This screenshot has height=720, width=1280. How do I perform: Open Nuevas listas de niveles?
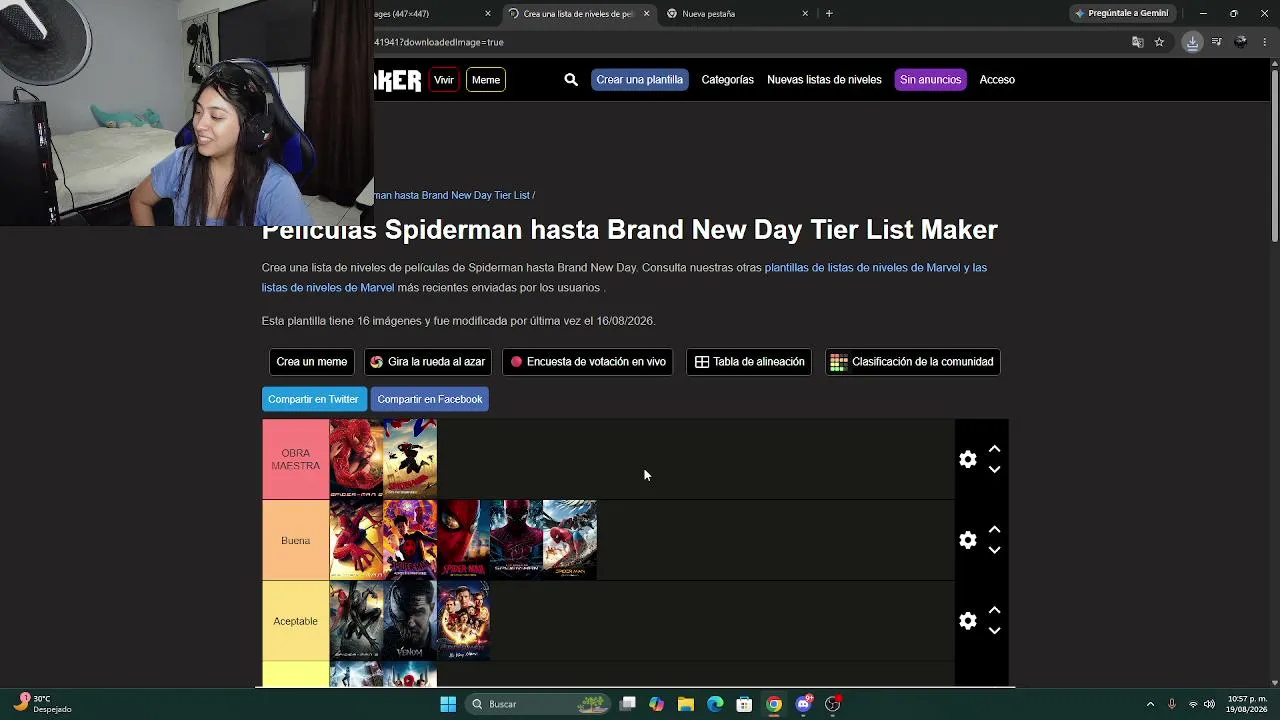[x=824, y=80]
